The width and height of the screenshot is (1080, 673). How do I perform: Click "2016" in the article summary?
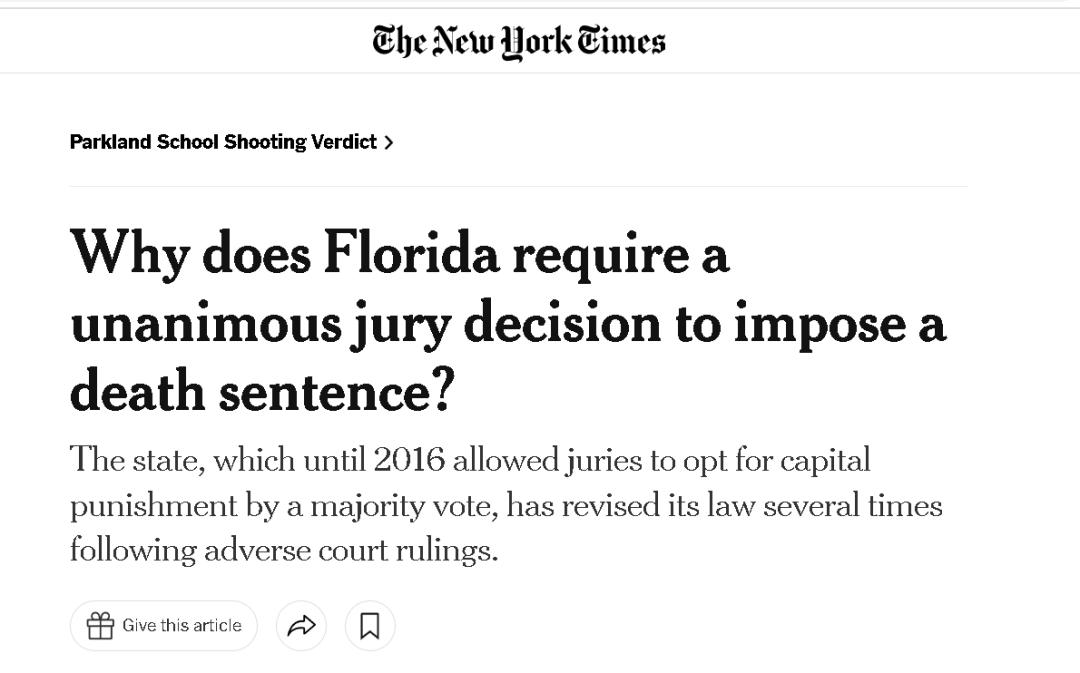point(408,460)
